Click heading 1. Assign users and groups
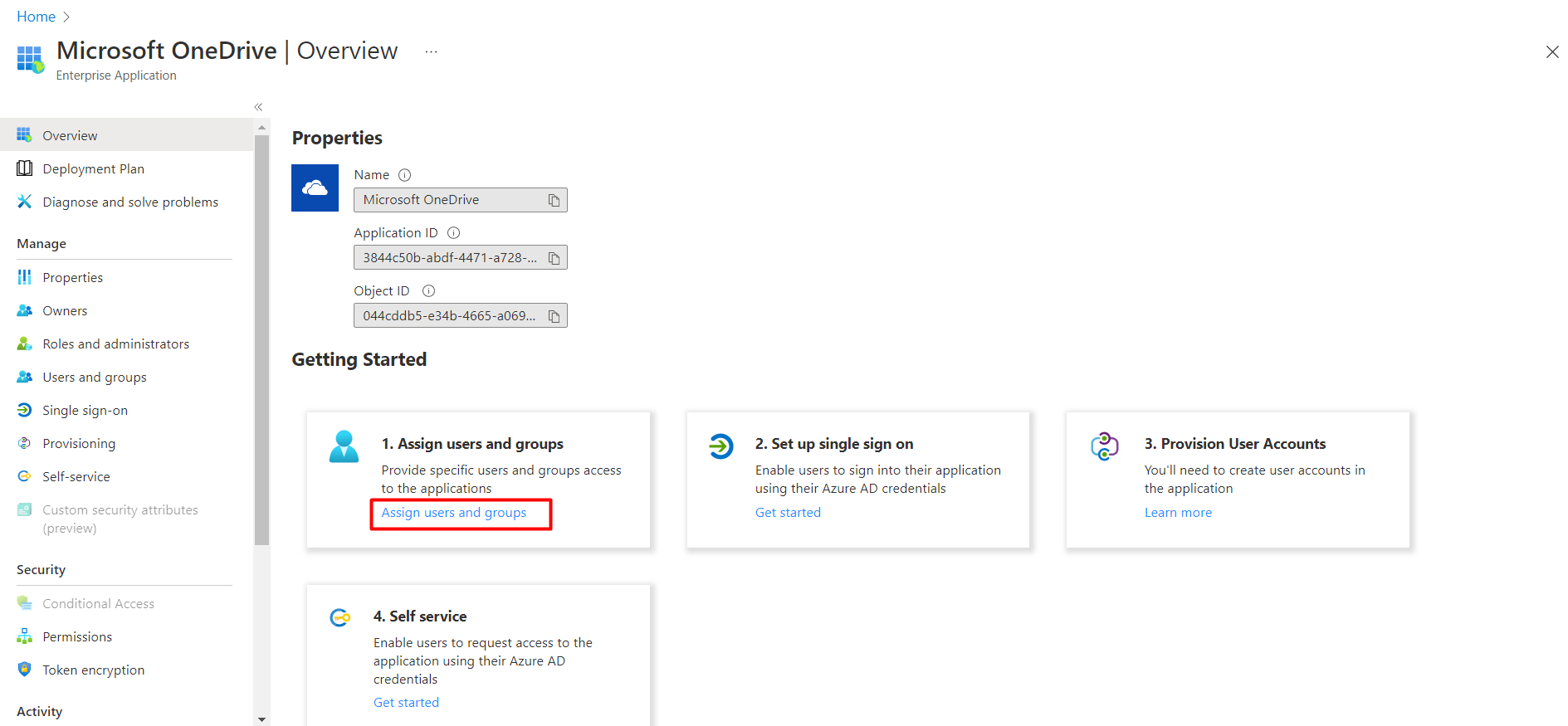The height and width of the screenshot is (726, 1568). pos(472,444)
